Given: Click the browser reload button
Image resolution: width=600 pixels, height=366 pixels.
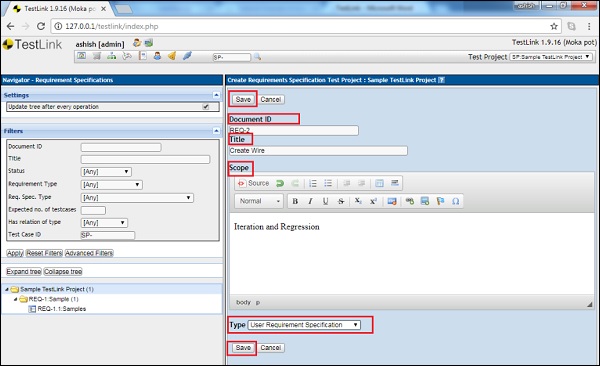Looking at the screenshot, I should coord(41,26).
